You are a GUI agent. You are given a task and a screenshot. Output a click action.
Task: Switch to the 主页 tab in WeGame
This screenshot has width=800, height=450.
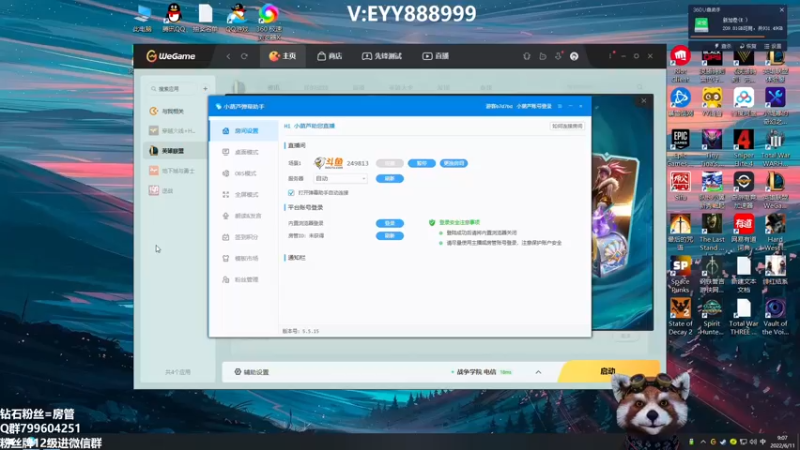(x=283, y=56)
